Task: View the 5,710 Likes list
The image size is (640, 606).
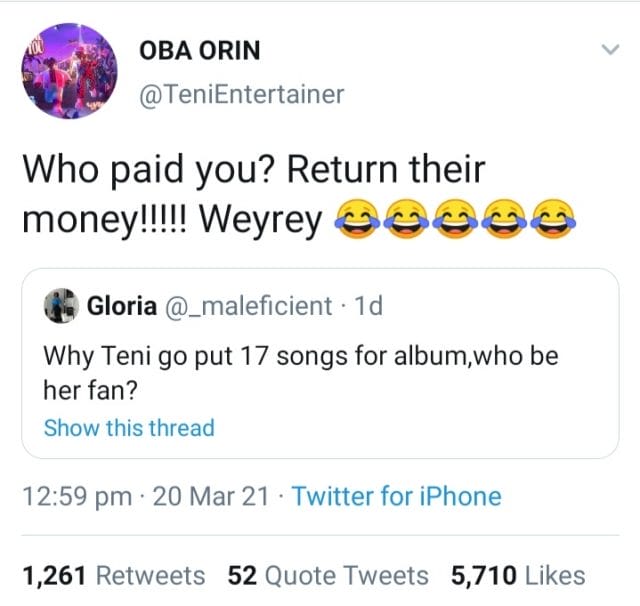Action: pos(518,575)
